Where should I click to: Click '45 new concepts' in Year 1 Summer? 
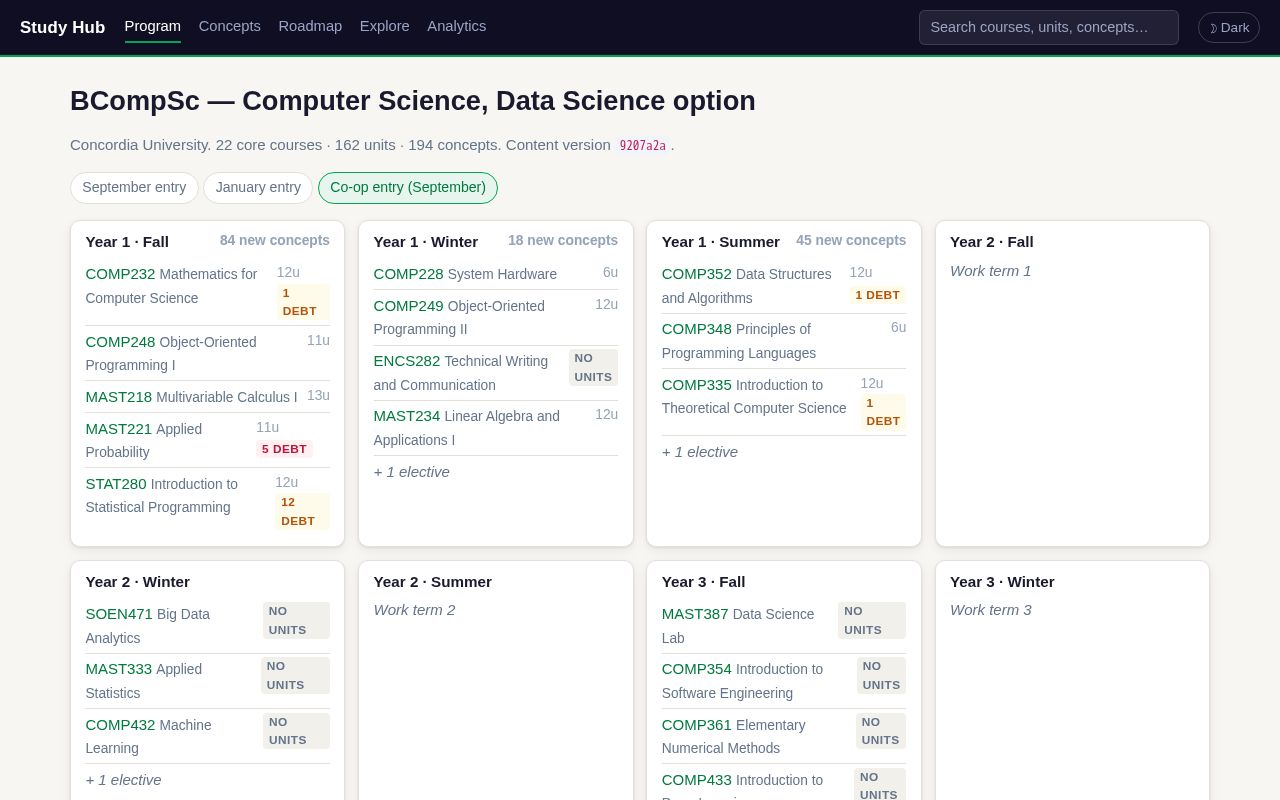(851, 240)
